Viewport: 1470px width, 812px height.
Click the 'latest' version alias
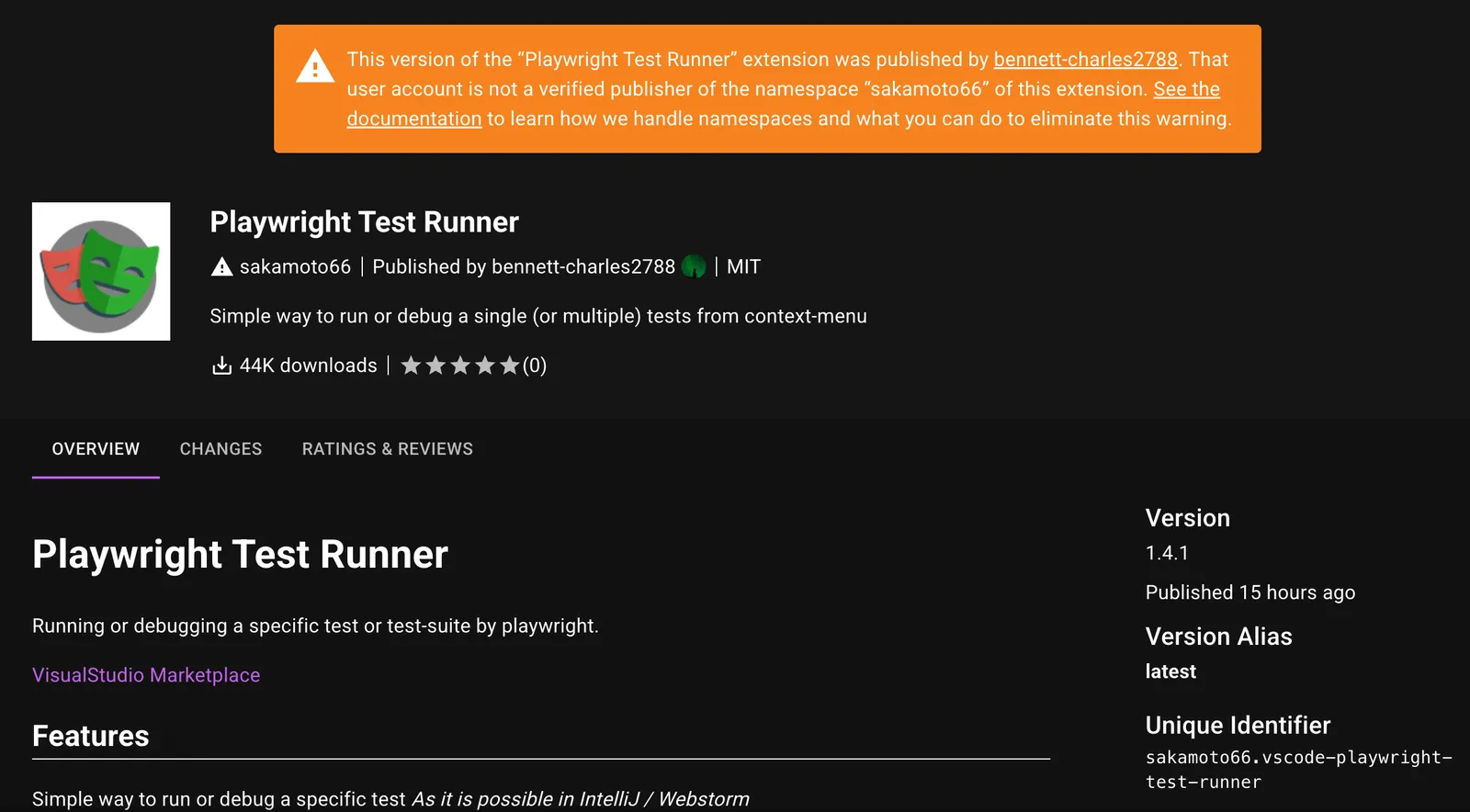click(x=1170, y=671)
